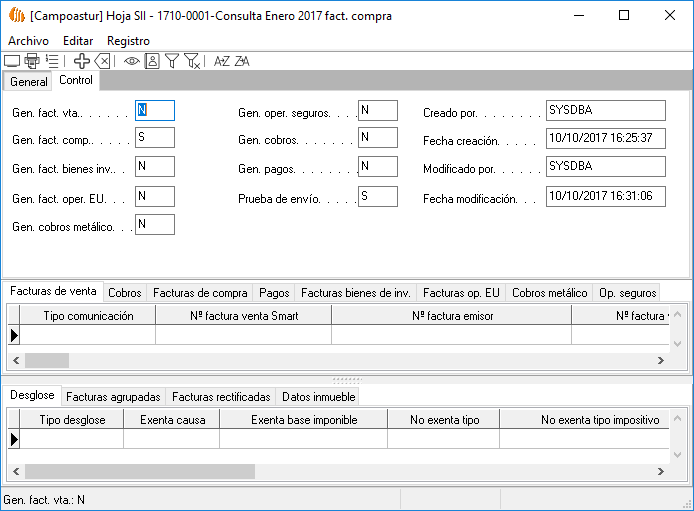Click the eye view icon

point(132,61)
